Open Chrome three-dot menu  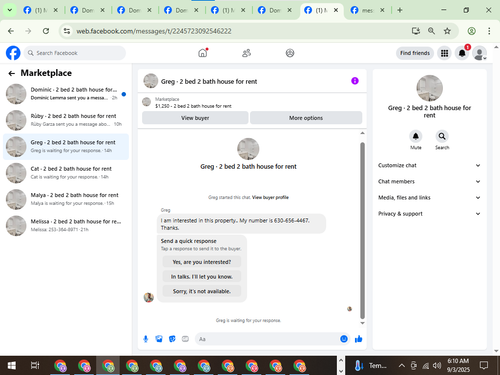489,31
